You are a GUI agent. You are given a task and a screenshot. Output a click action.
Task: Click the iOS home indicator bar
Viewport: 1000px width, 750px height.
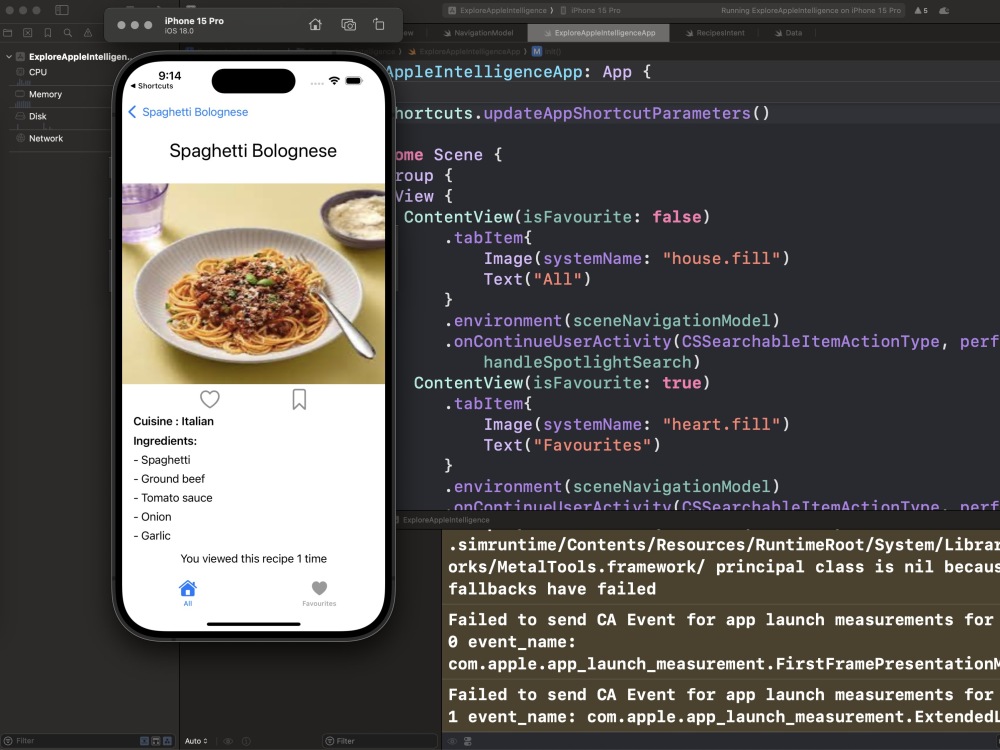point(253,624)
